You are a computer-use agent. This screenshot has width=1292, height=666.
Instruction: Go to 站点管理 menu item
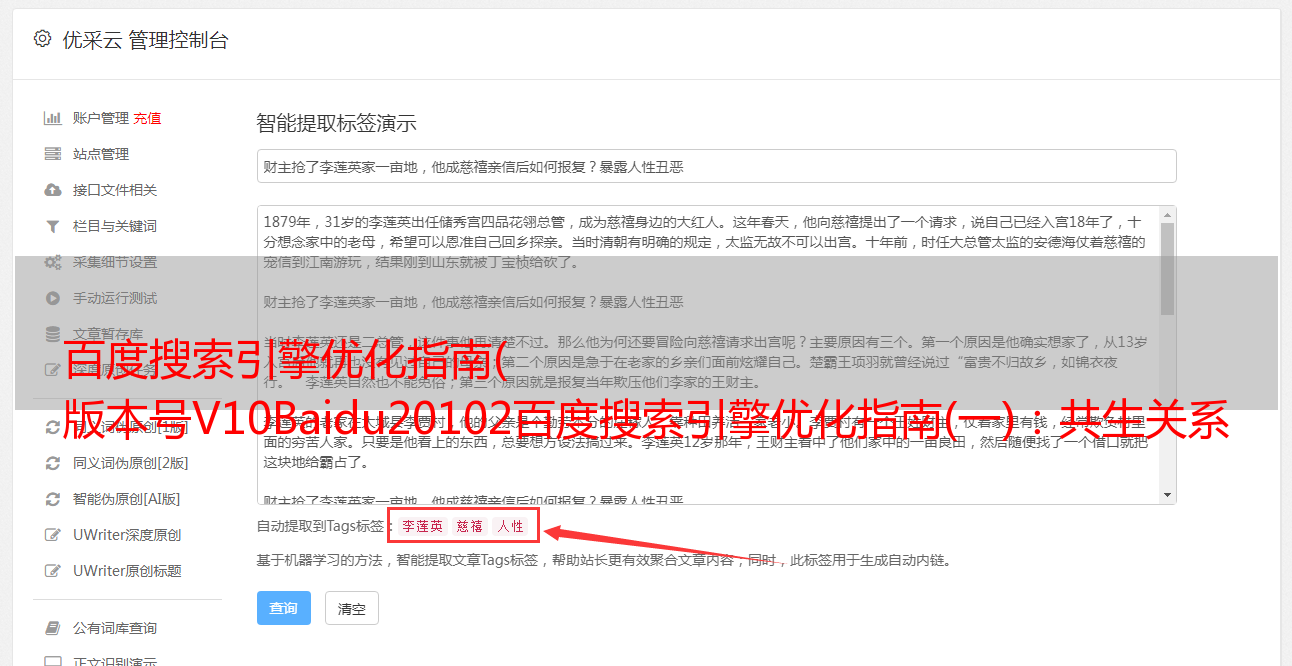[x=101, y=154]
